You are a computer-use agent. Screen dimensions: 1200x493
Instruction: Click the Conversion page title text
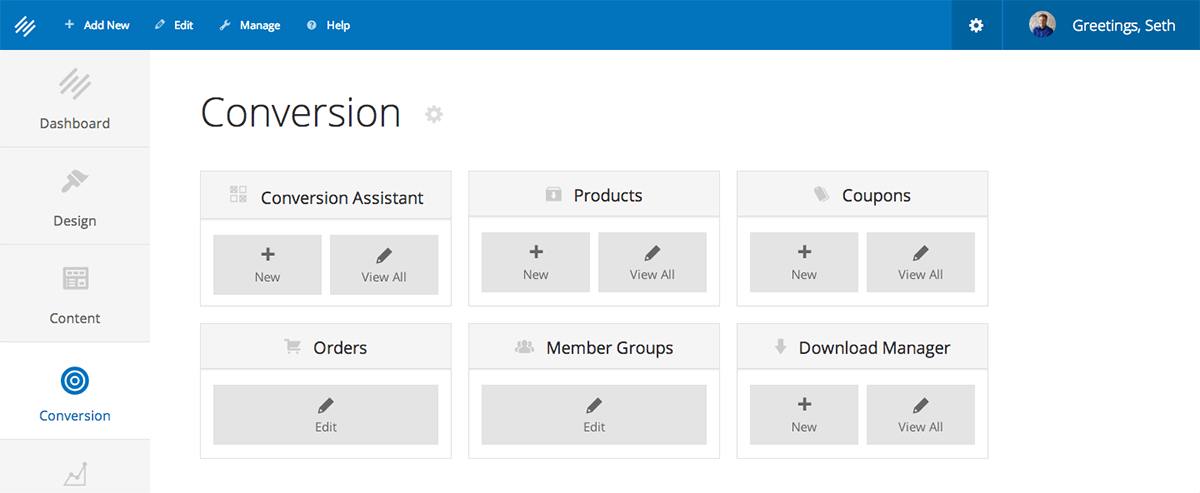click(301, 112)
